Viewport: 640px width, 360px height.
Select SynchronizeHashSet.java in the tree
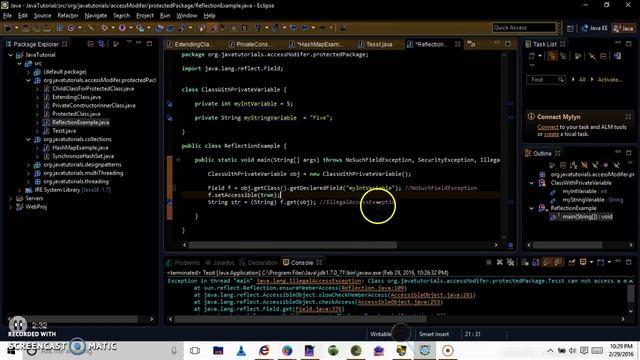83,156
